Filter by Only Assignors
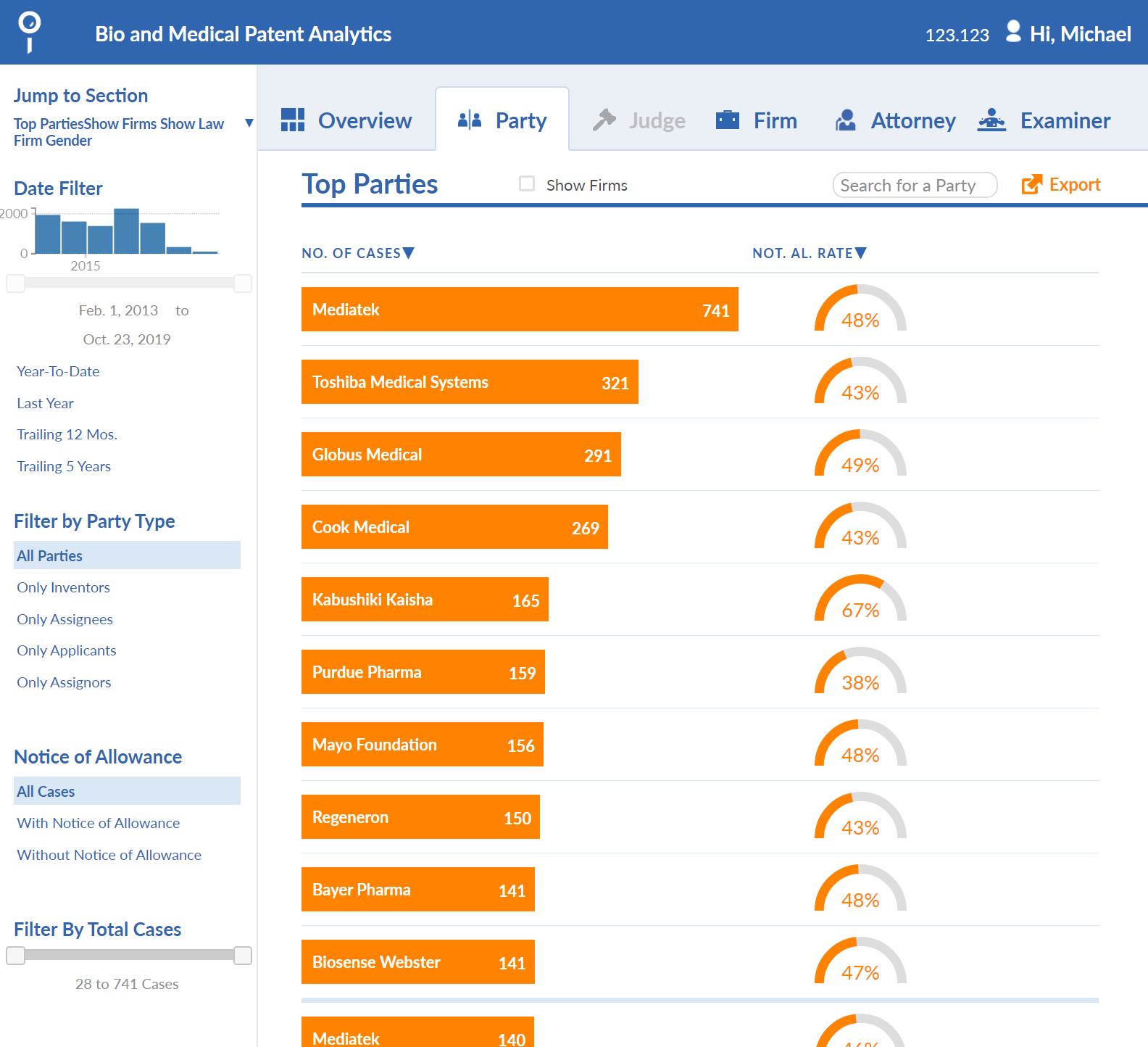 [x=64, y=682]
